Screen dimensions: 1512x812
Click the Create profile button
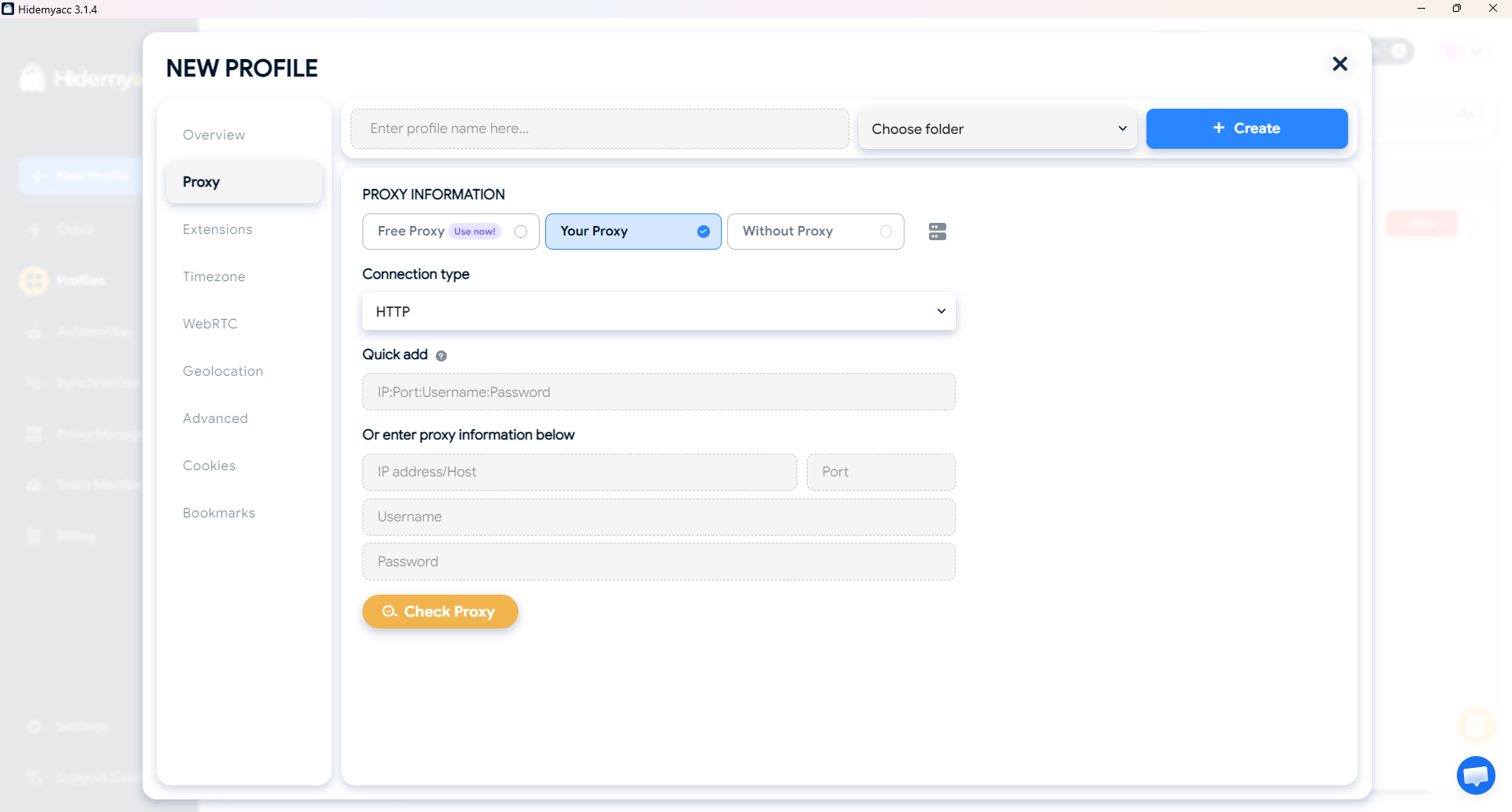(1246, 128)
